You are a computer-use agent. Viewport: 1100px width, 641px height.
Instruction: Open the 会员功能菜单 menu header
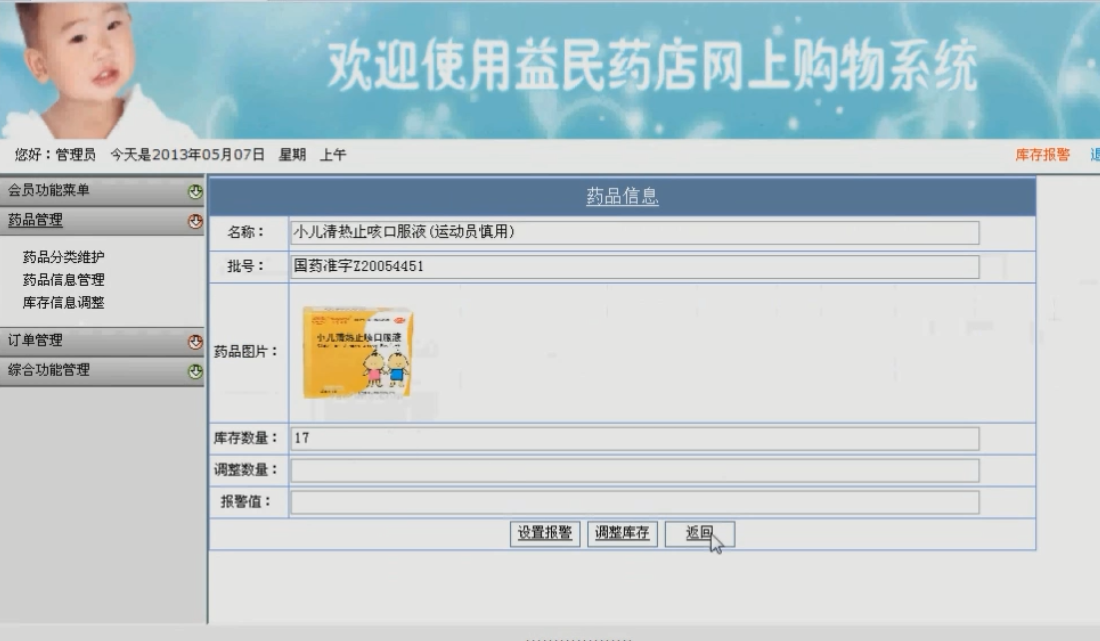point(102,191)
